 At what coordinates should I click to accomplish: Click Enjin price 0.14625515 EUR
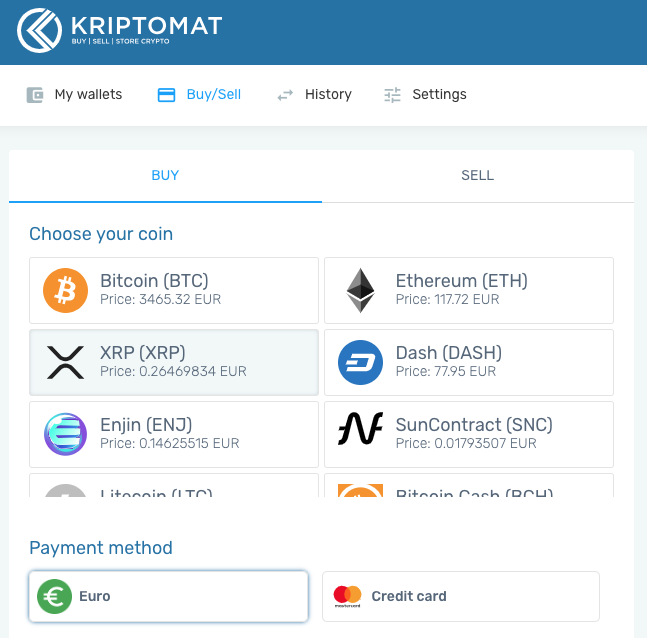pos(170,443)
